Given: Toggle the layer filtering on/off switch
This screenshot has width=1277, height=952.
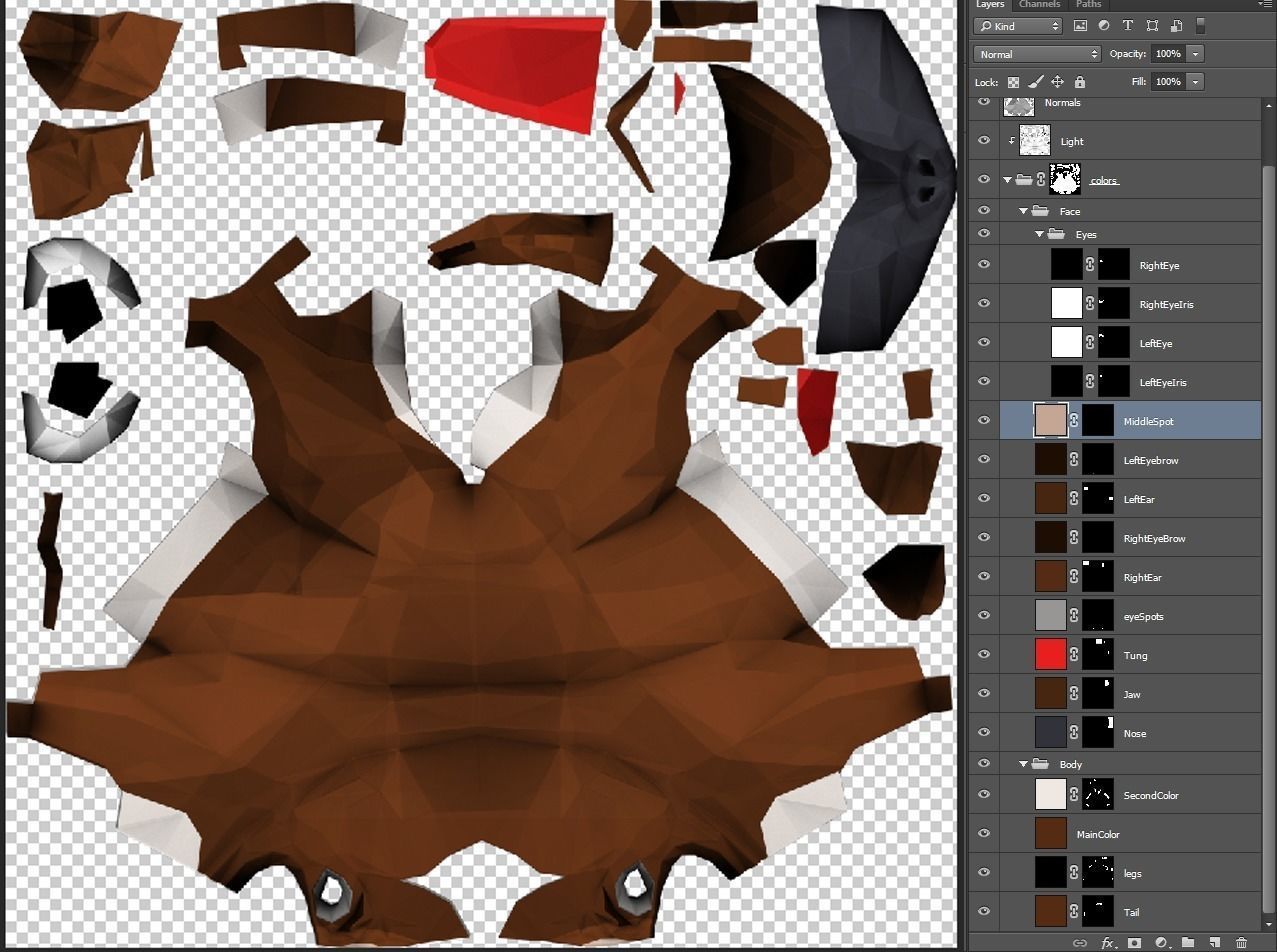Looking at the screenshot, I should click(1201, 26).
